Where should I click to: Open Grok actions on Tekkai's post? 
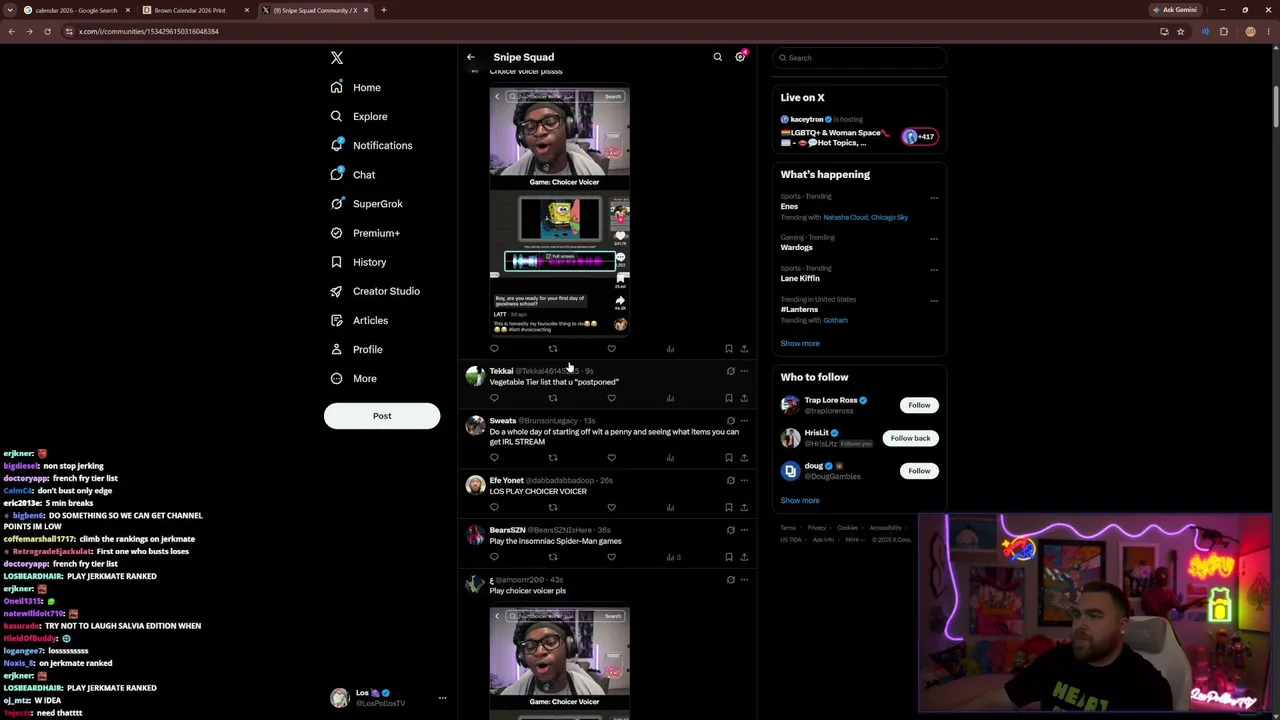730,371
